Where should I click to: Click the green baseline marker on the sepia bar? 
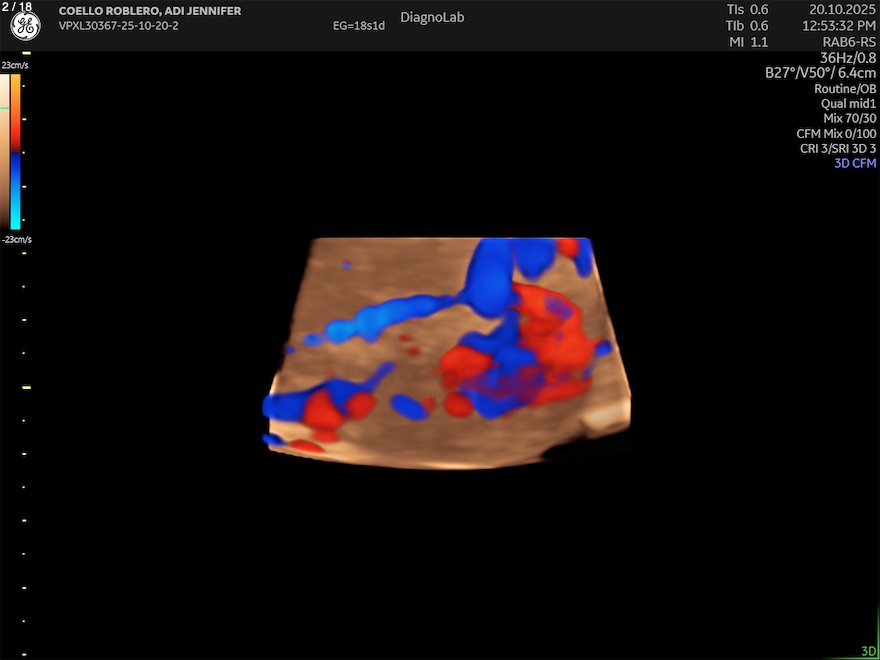click(x=4, y=108)
